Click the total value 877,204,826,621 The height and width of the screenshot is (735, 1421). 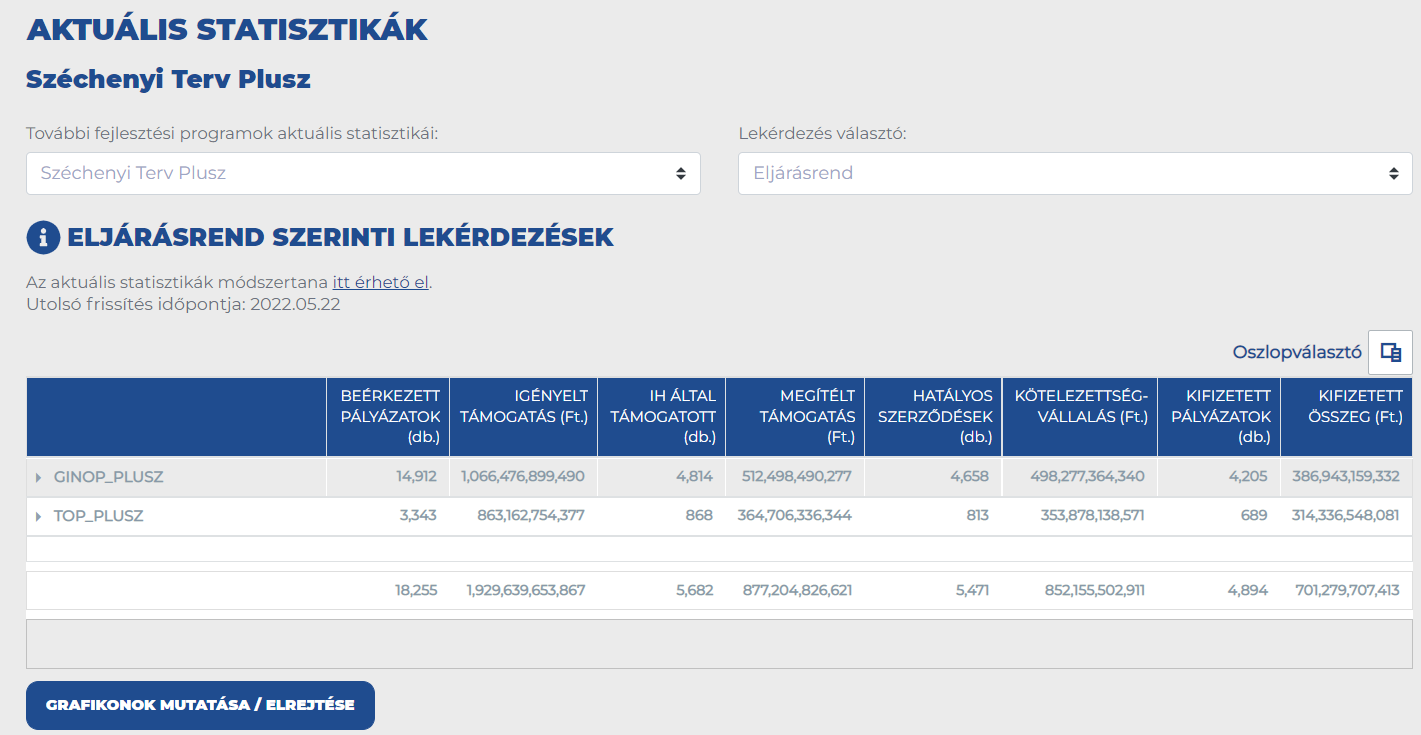(798, 591)
